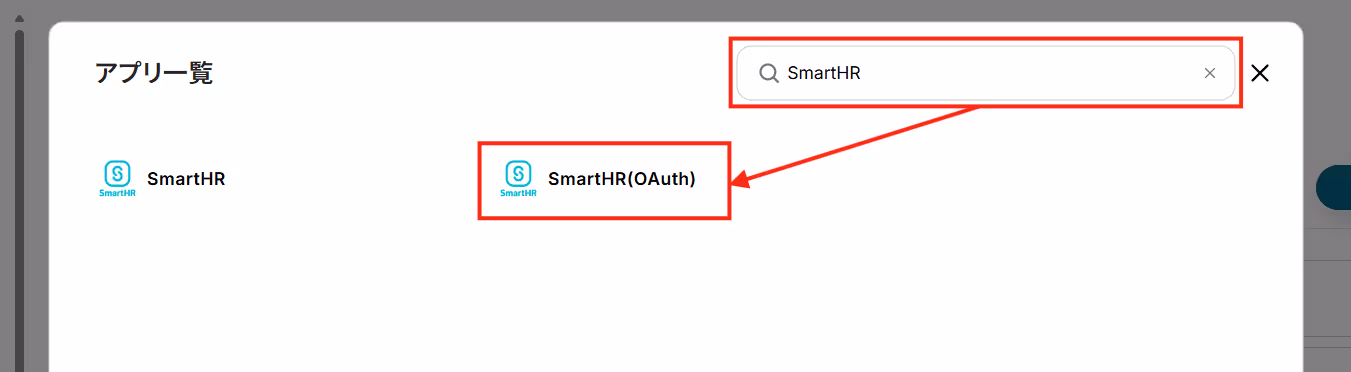Close the アプリ一覧 dialog
The height and width of the screenshot is (372, 1351).
click(1260, 73)
